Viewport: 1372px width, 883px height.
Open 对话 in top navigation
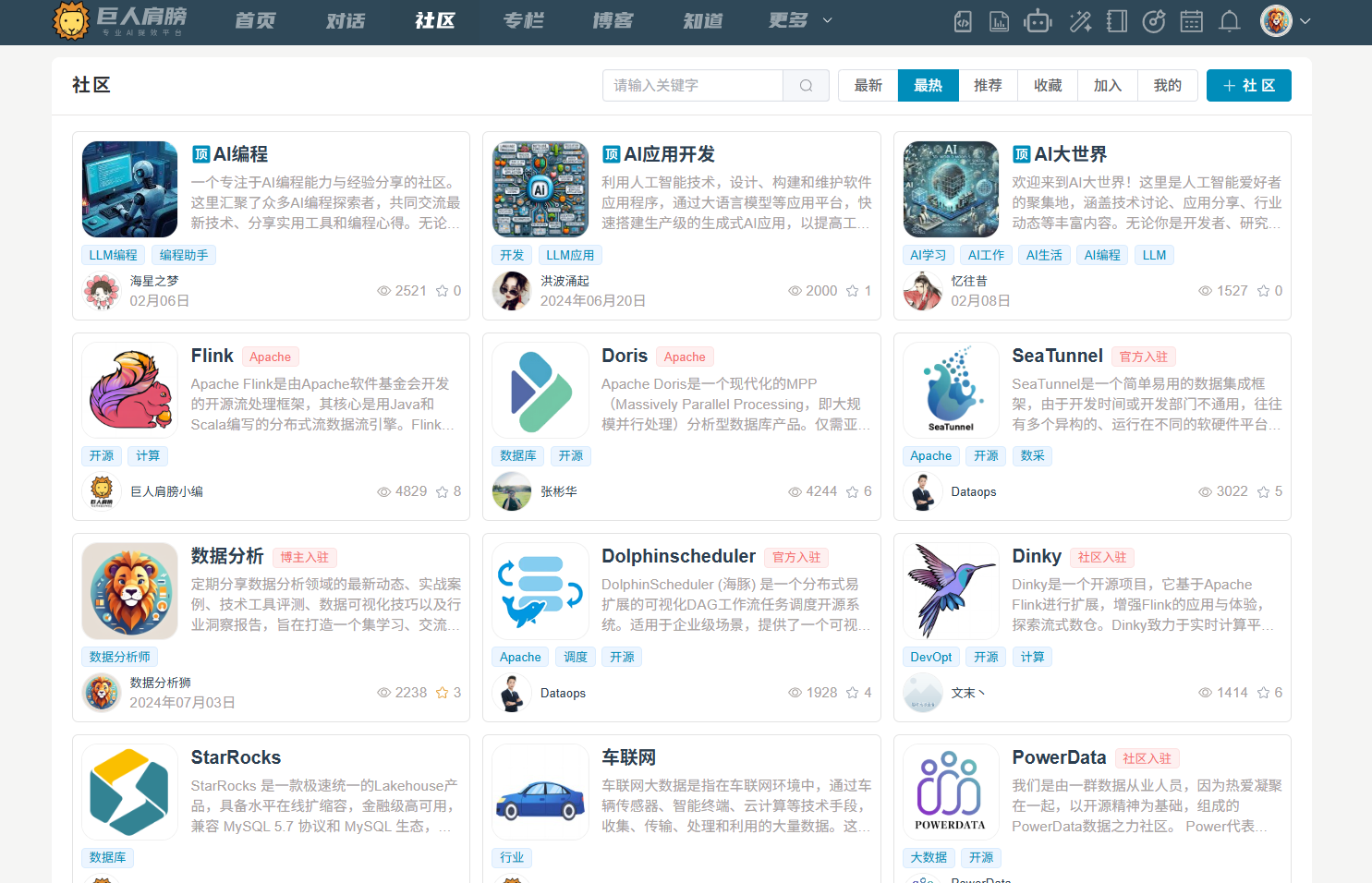(x=346, y=20)
